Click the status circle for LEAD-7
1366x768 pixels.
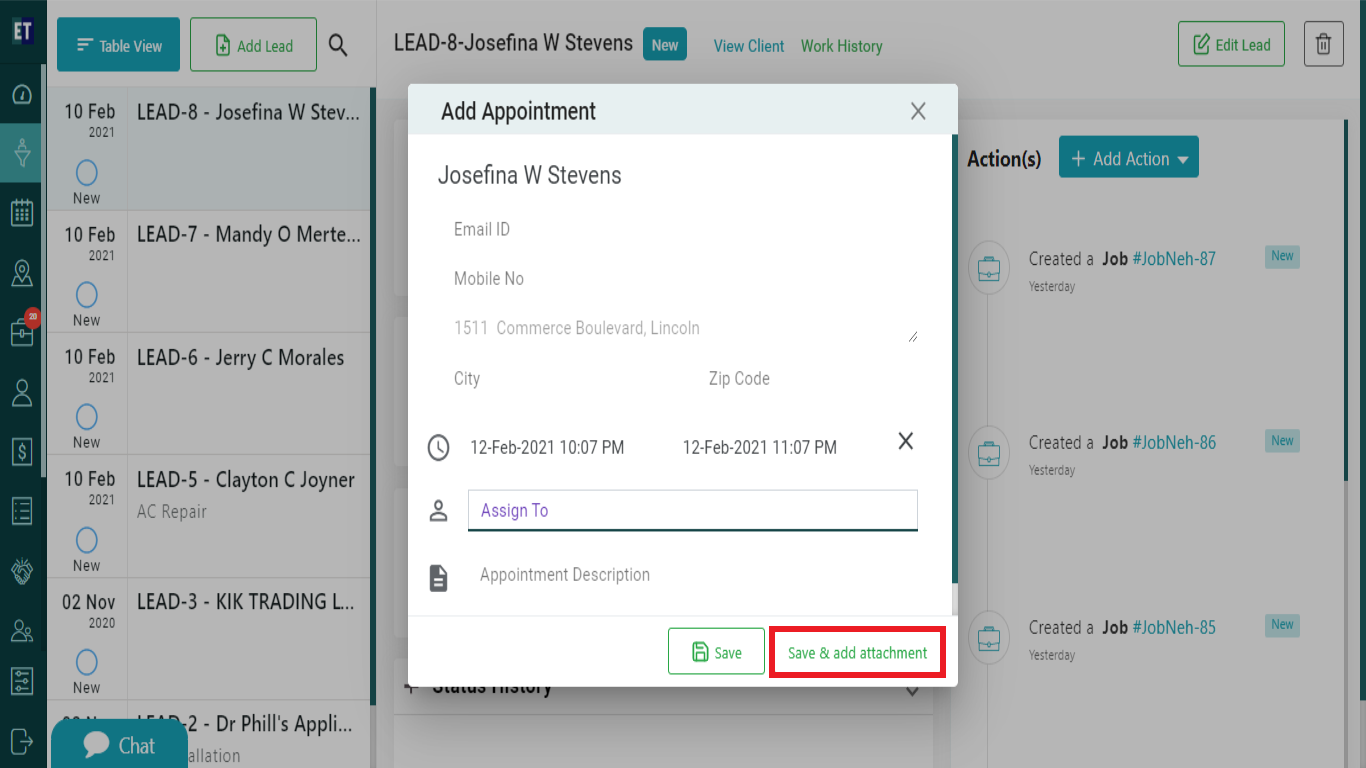(x=87, y=295)
